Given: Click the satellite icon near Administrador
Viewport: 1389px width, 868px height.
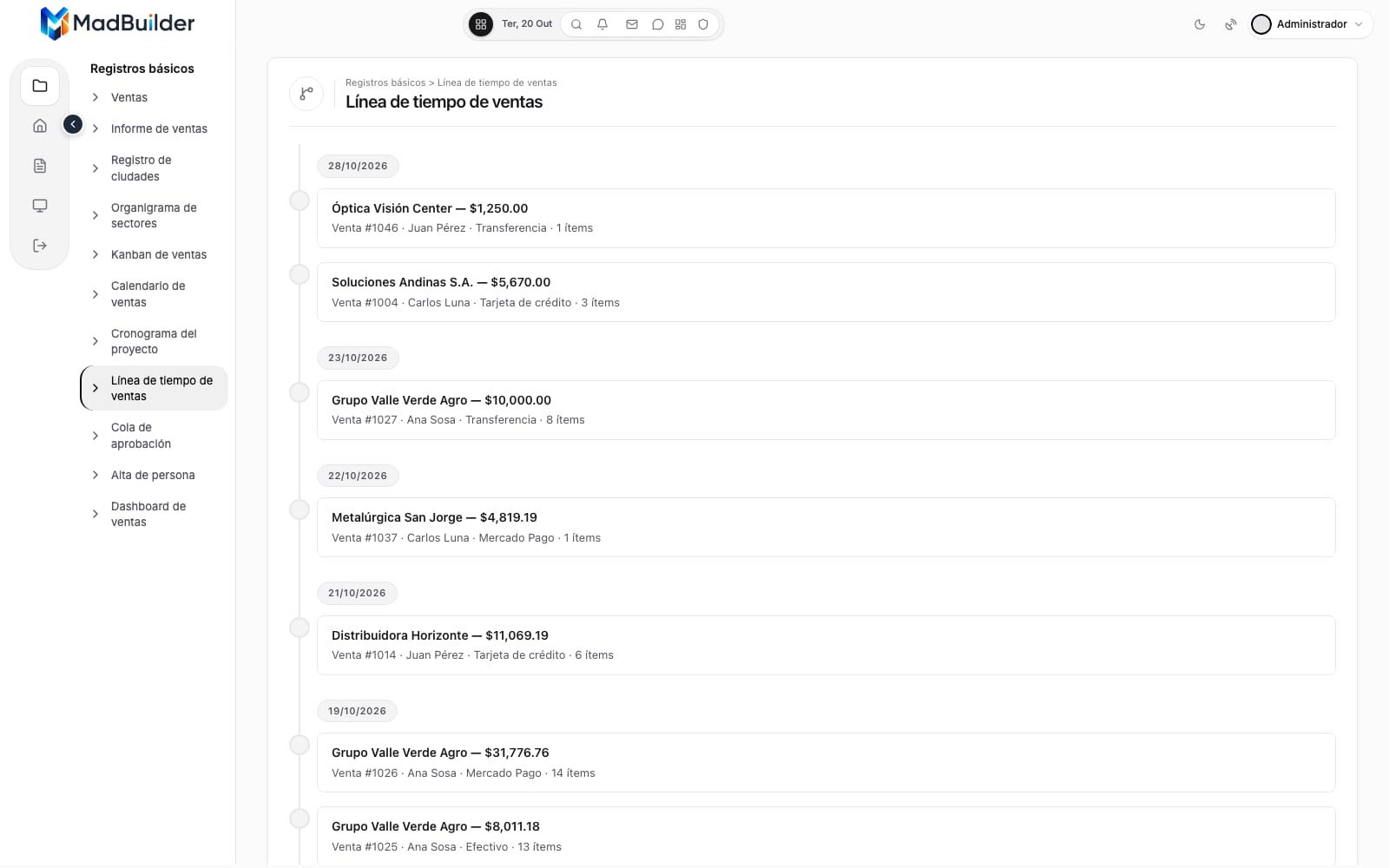Looking at the screenshot, I should tap(1230, 24).
